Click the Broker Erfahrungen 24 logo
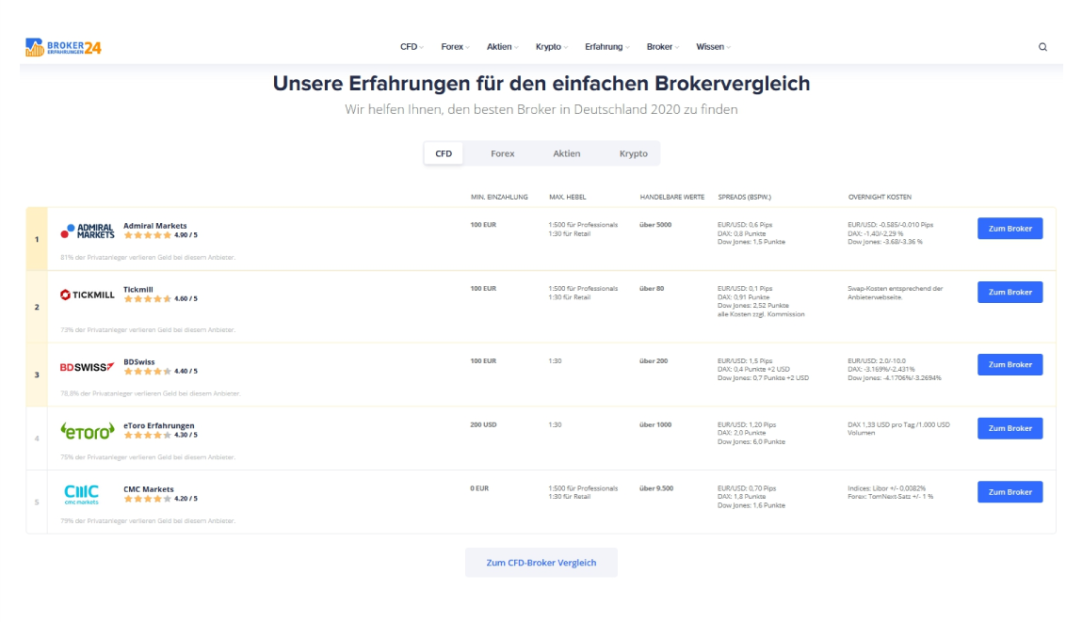1082x622 pixels. pyautogui.click(x=63, y=47)
